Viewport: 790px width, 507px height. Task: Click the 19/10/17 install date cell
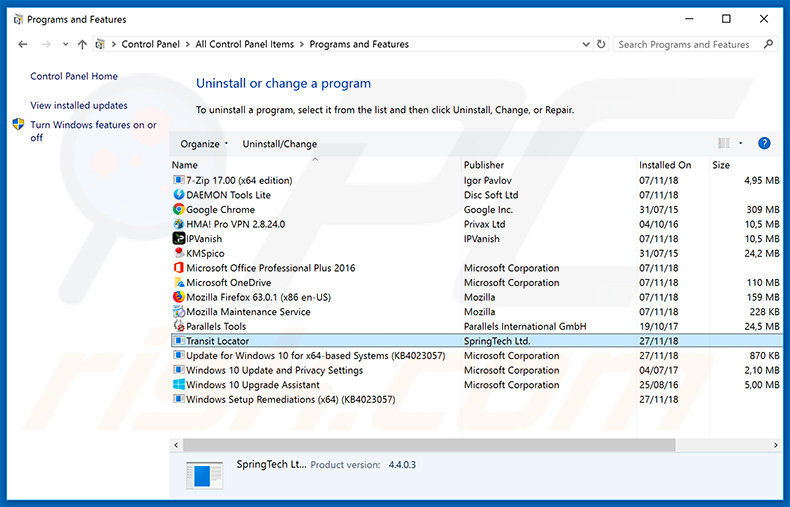pyautogui.click(x=659, y=327)
